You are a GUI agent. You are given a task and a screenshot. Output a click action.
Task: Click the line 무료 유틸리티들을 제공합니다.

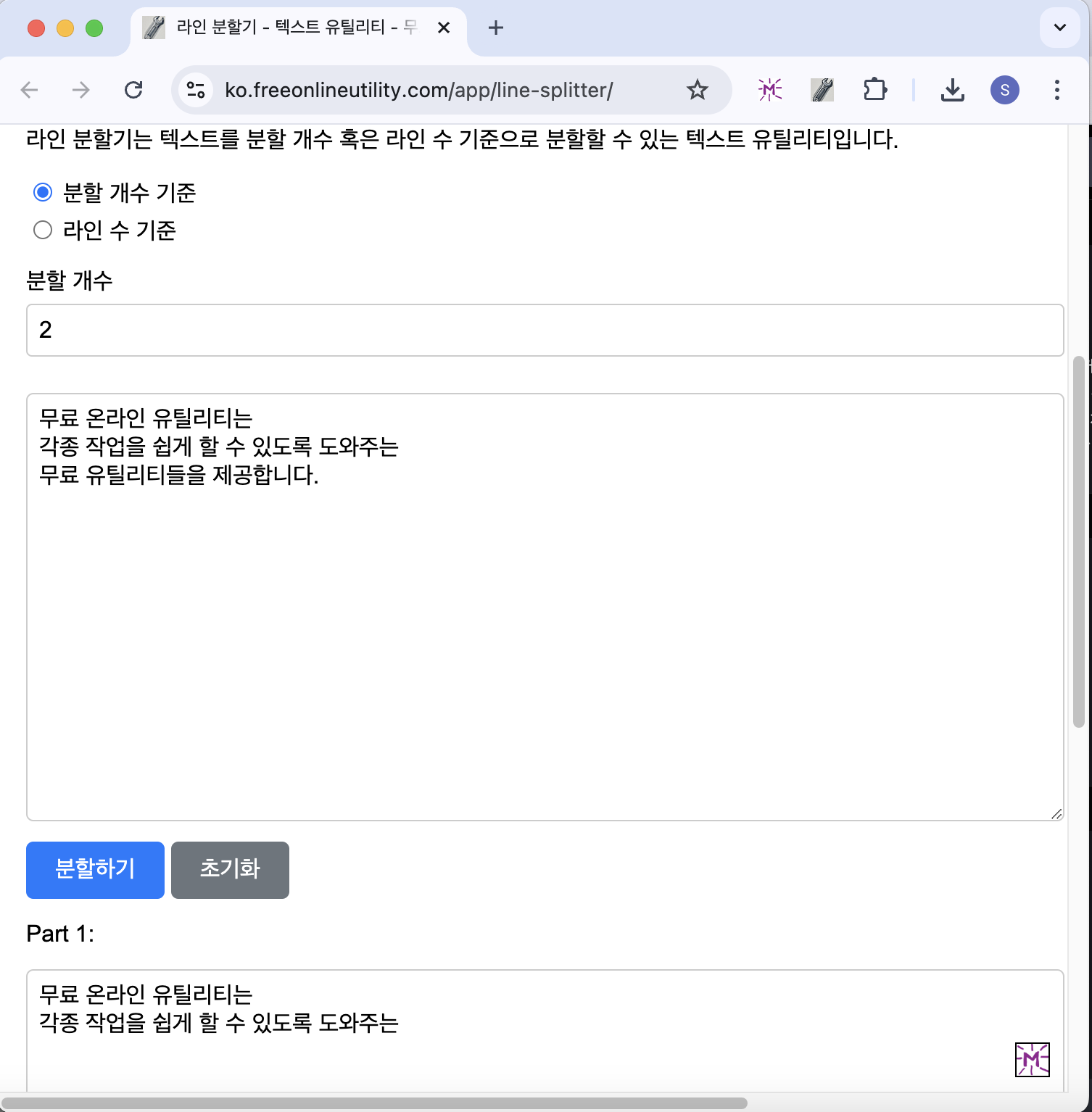coord(179,475)
